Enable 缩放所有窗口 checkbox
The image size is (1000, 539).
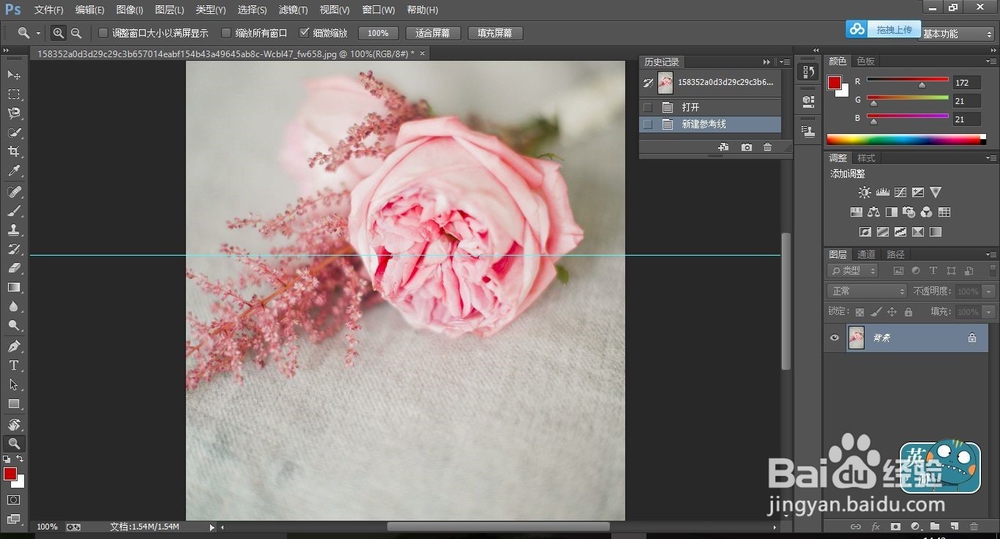226,33
